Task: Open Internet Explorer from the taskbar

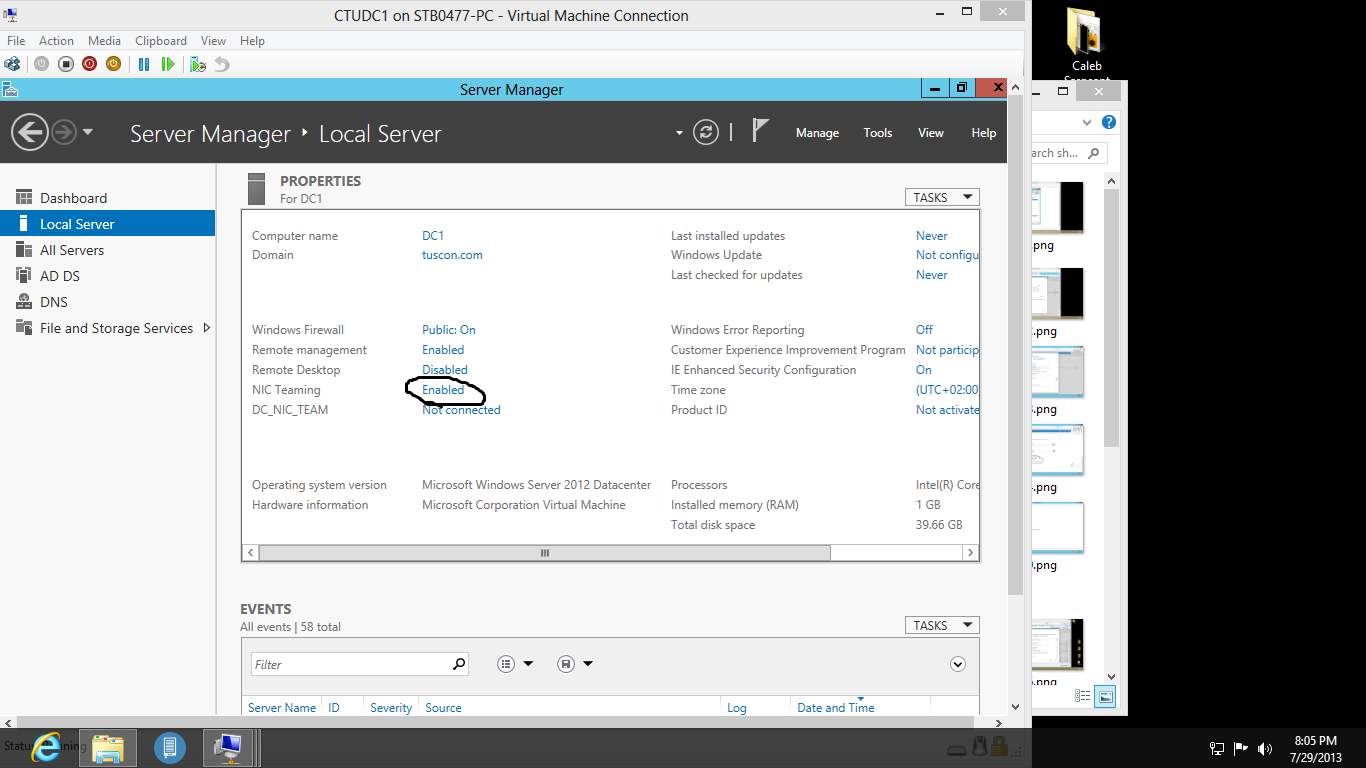Action: click(46, 747)
